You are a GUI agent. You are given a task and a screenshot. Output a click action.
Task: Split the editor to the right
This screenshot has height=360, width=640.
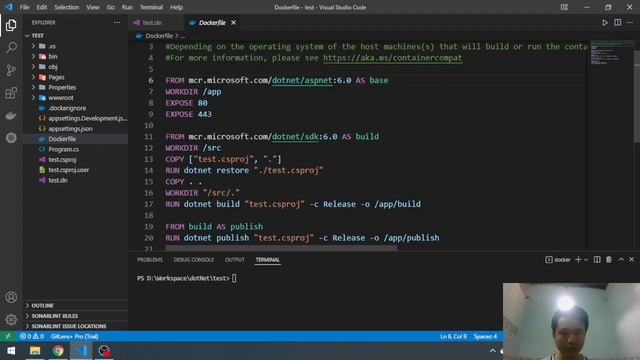pyautogui.click(x=618, y=22)
